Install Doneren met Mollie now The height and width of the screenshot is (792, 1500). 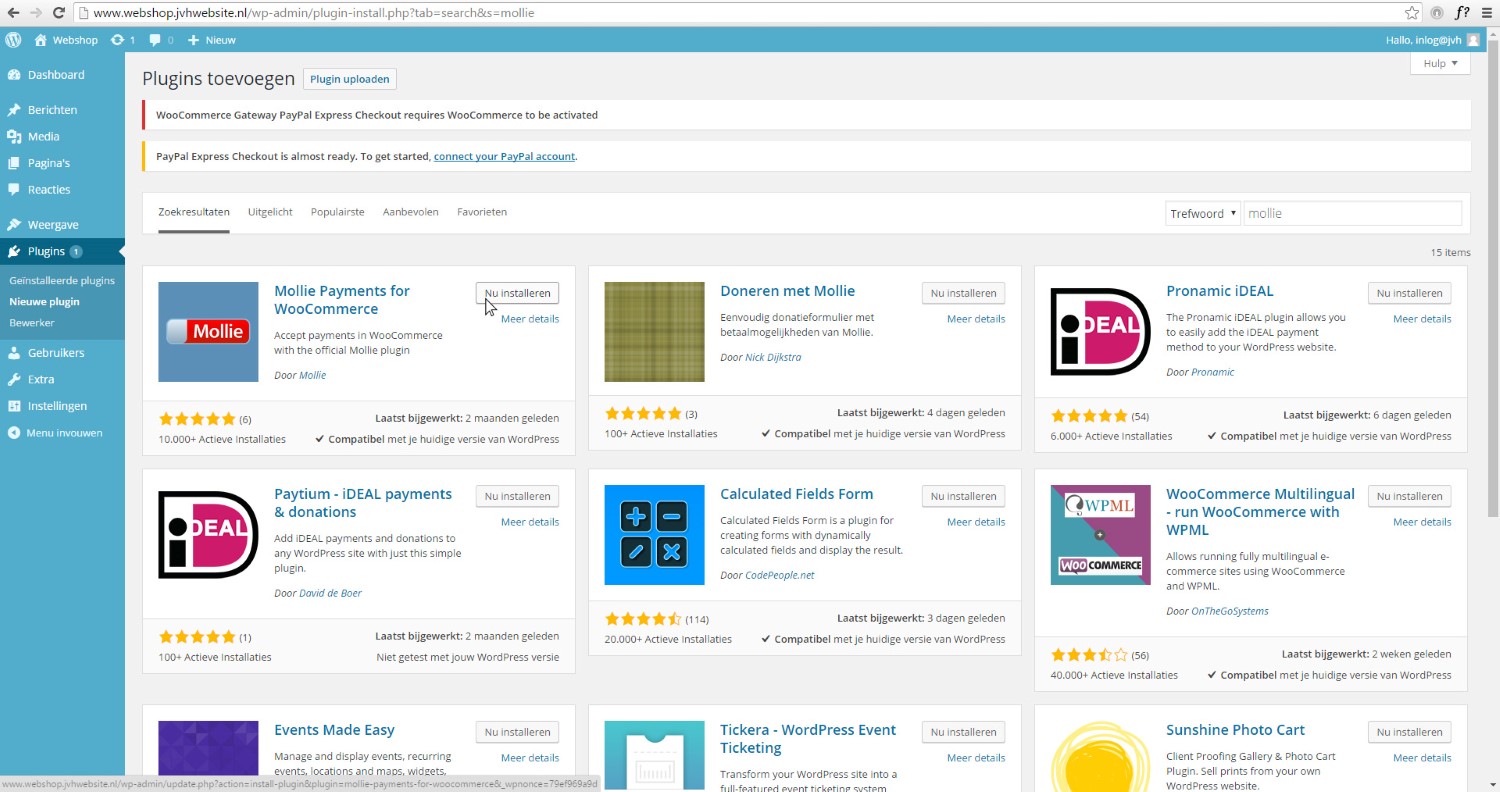(x=963, y=293)
